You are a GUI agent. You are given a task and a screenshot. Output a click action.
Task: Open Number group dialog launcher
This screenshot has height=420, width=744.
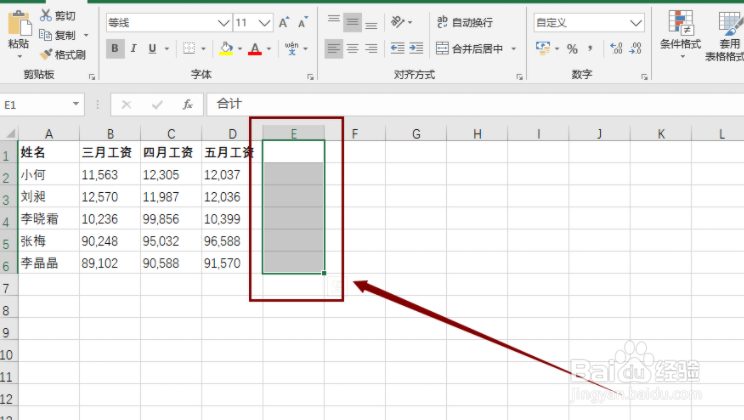pyautogui.click(x=644, y=77)
